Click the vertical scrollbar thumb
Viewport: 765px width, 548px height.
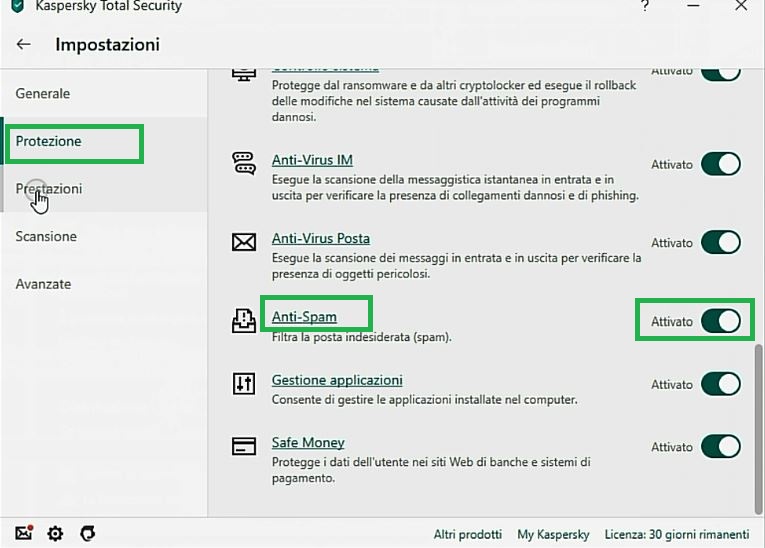pos(759,429)
